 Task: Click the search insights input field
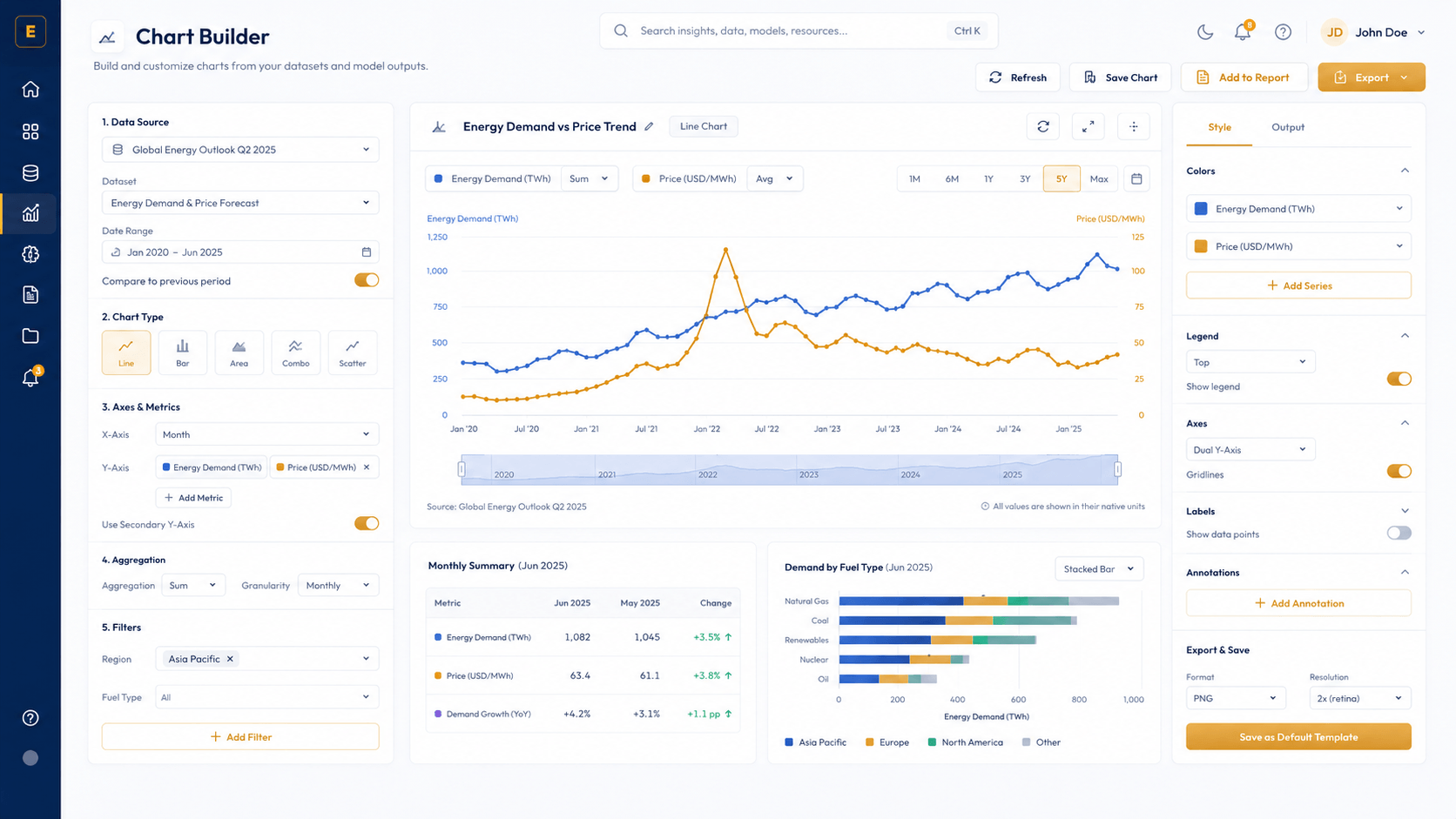tap(799, 31)
